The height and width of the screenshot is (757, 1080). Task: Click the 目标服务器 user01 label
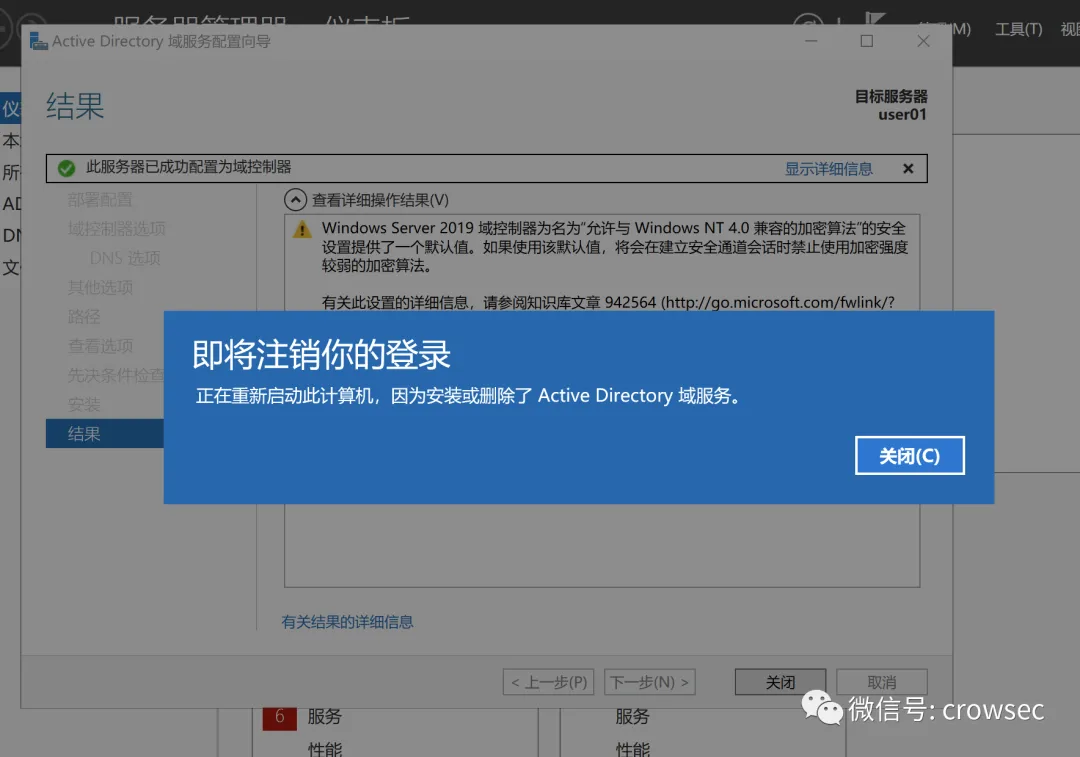tap(891, 105)
